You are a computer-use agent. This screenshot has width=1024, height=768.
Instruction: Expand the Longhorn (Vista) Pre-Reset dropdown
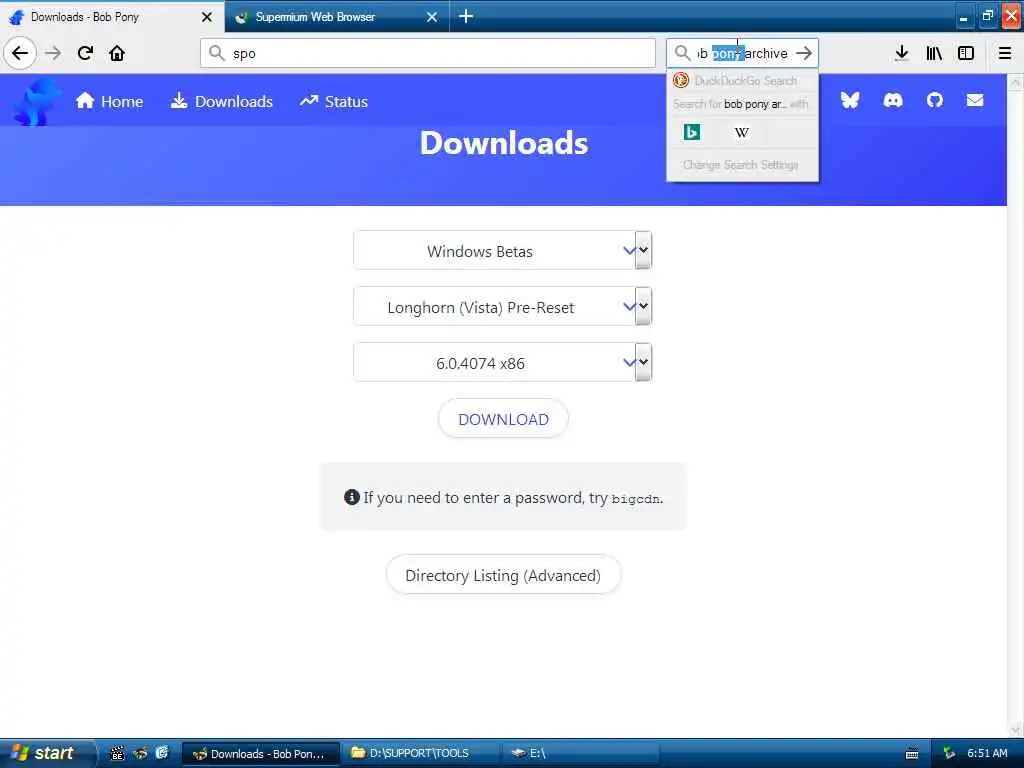(x=502, y=307)
